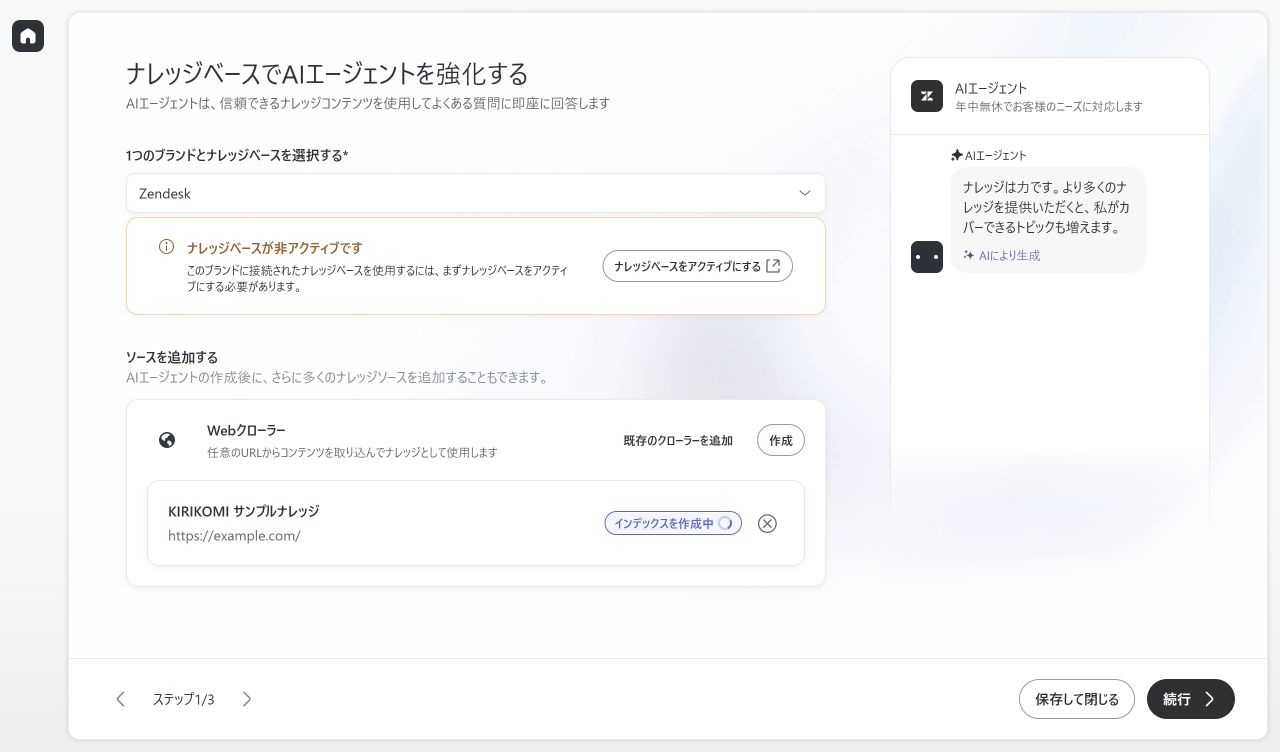Viewport: 1280px width, 752px height.
Task: Click the ソースを追加する heading
Action: coord(172,357)
